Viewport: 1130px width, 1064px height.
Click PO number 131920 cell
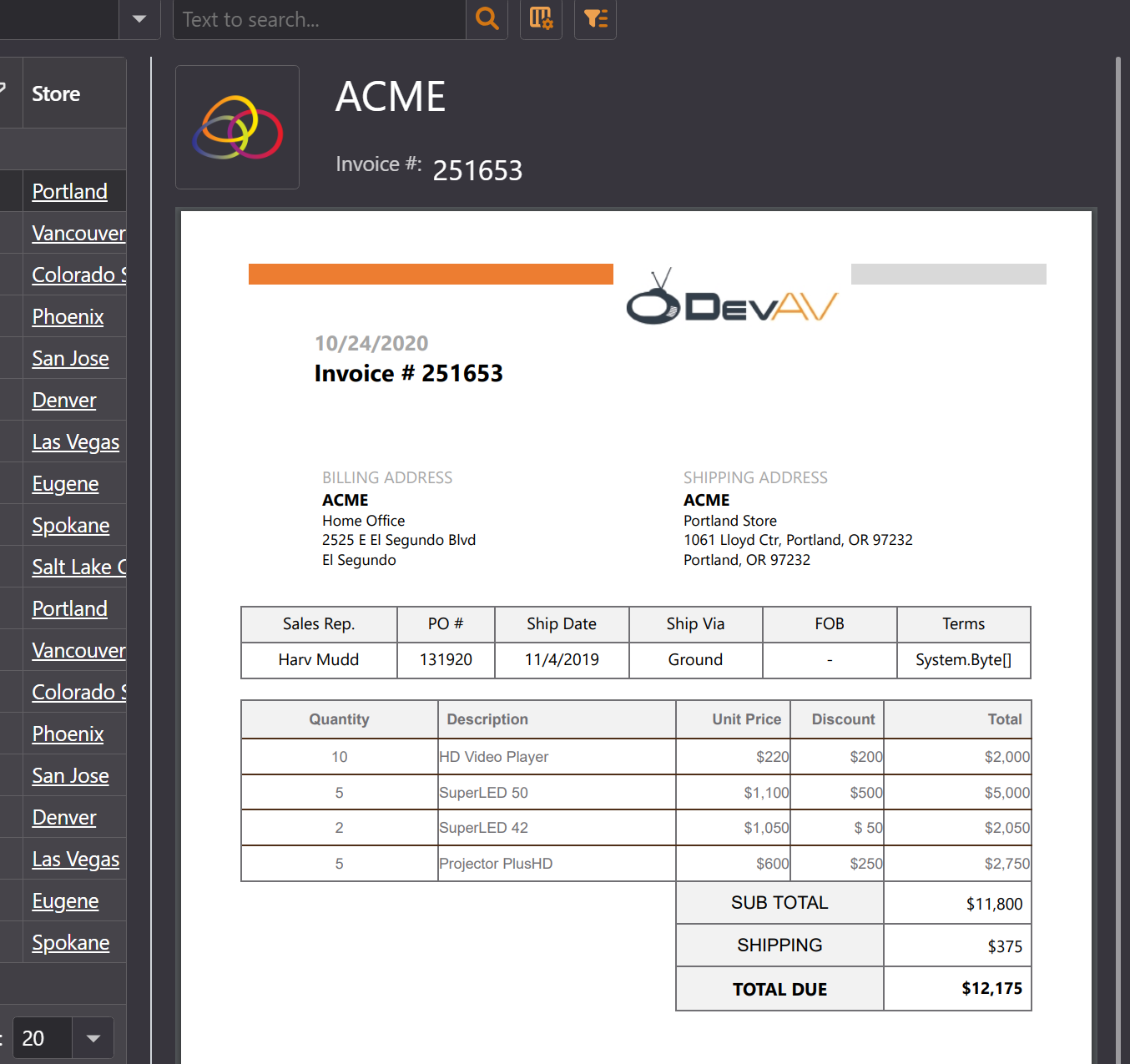pos(446,660)
